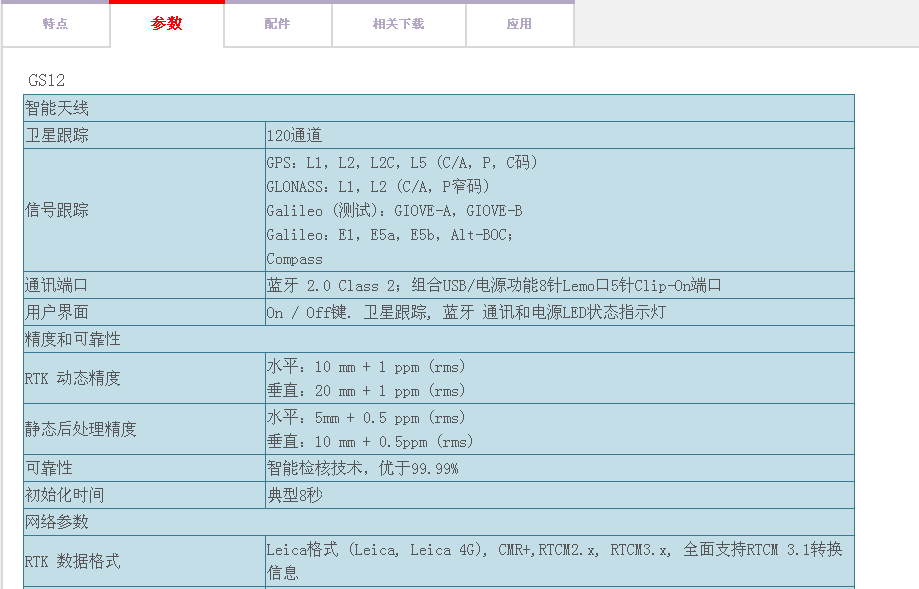Click the GS12 heading above the table

pos(47,80)
